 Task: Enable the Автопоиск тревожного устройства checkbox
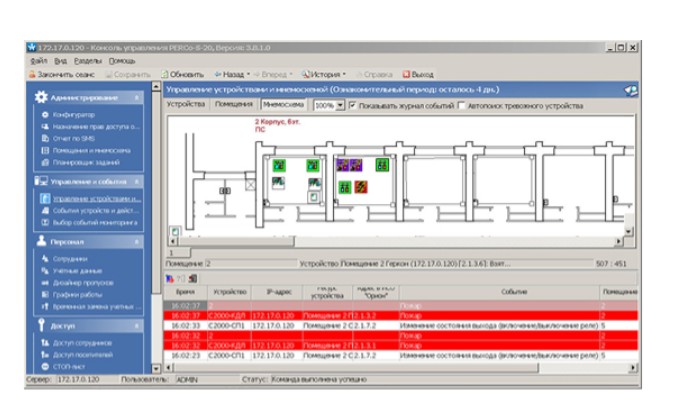tap(461, 104)
